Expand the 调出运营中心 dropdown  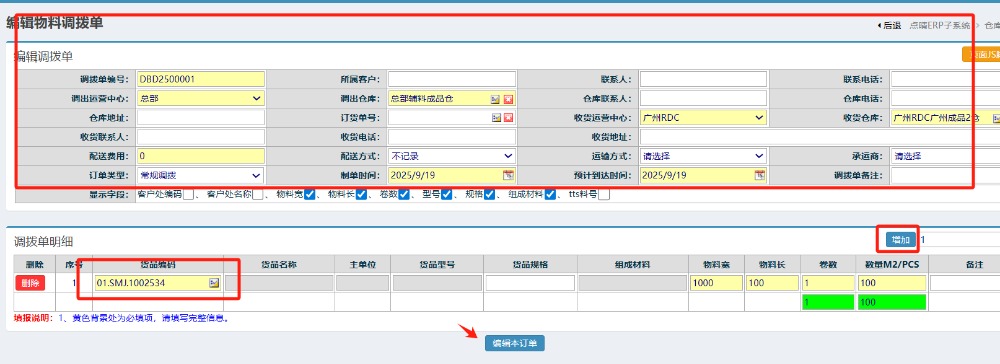(x=200, y=99)
